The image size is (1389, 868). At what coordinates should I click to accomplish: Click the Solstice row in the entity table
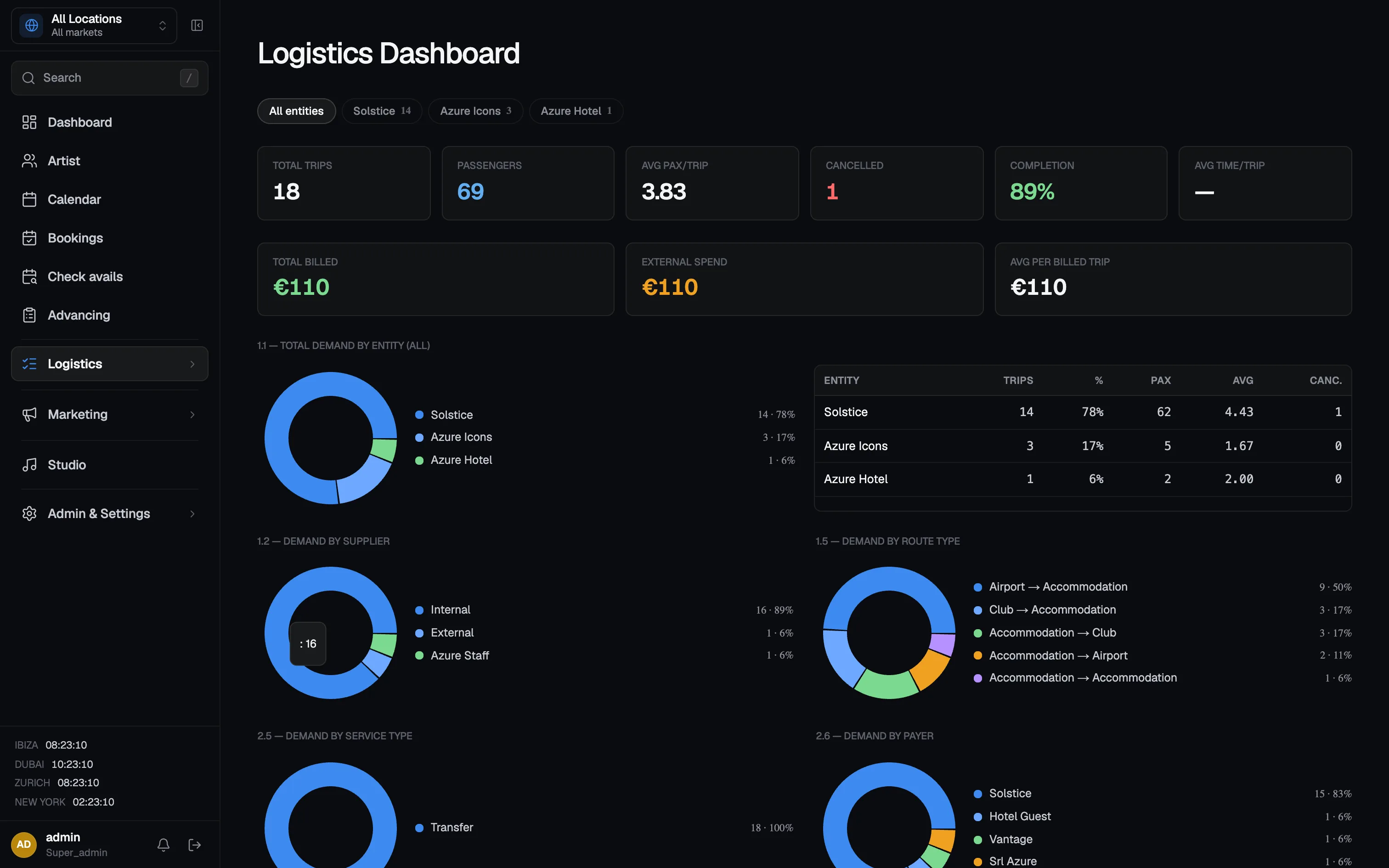[1083, 412]
